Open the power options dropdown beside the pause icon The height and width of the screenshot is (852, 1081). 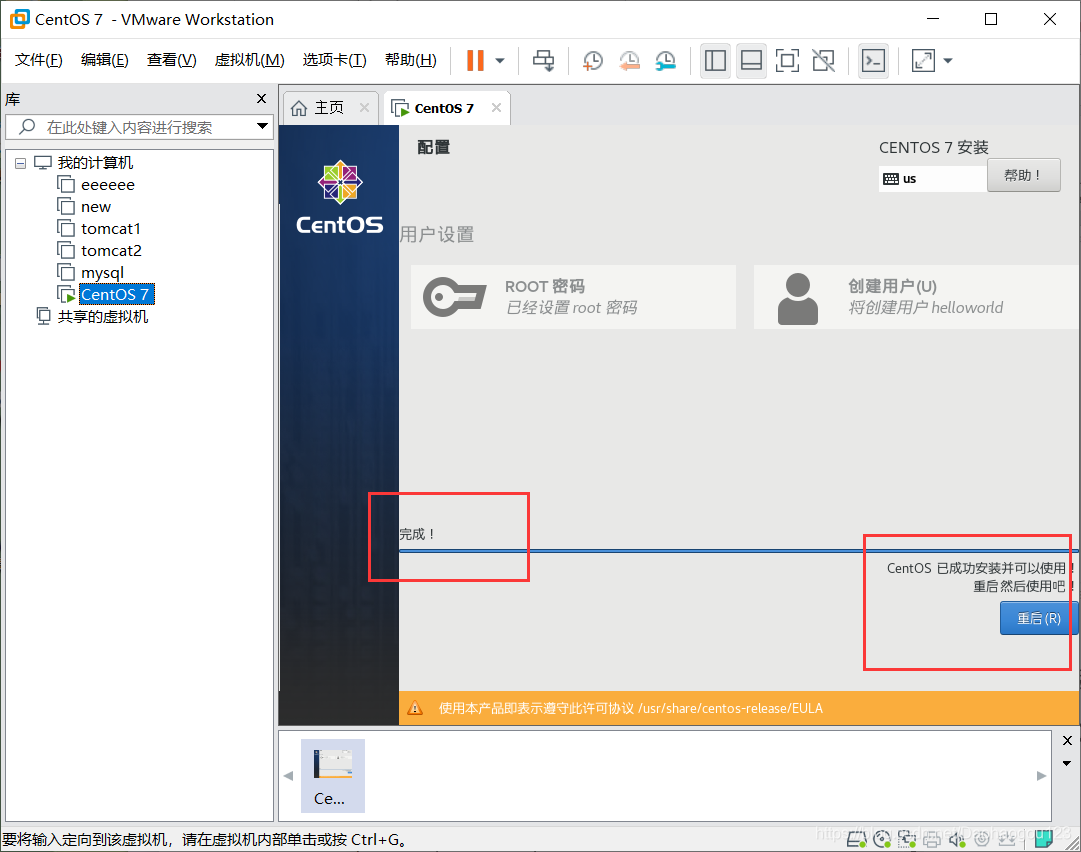[501, 61]
